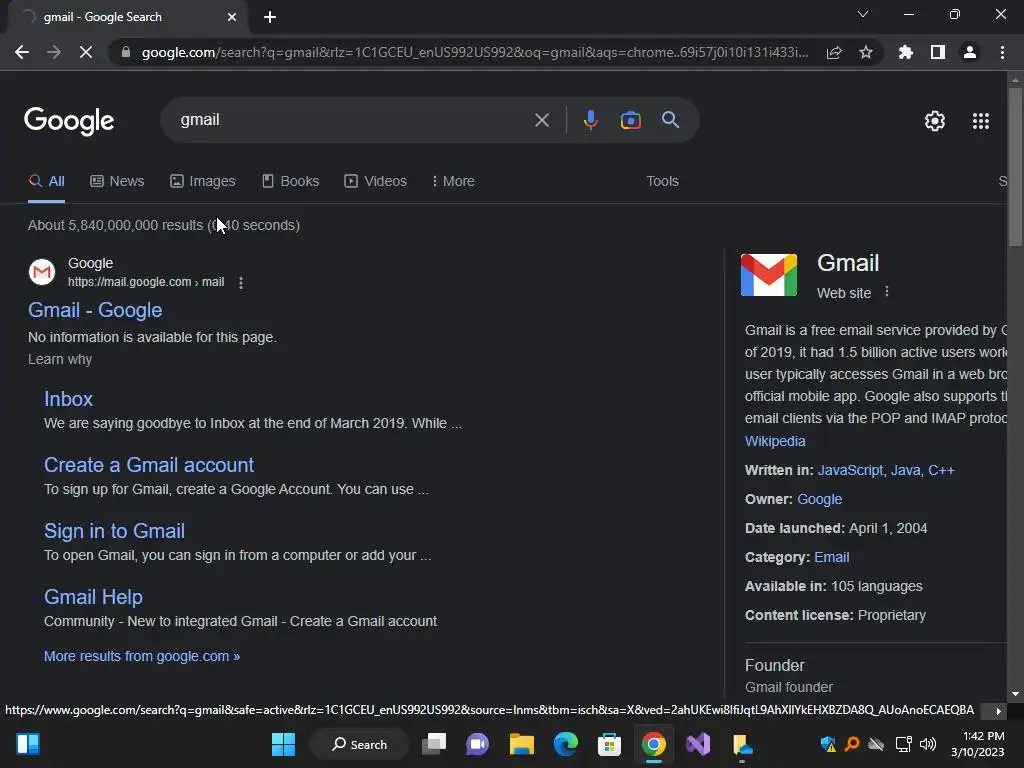Click More results from google.com
1024x768 pixels.
(x=142, y=656)
